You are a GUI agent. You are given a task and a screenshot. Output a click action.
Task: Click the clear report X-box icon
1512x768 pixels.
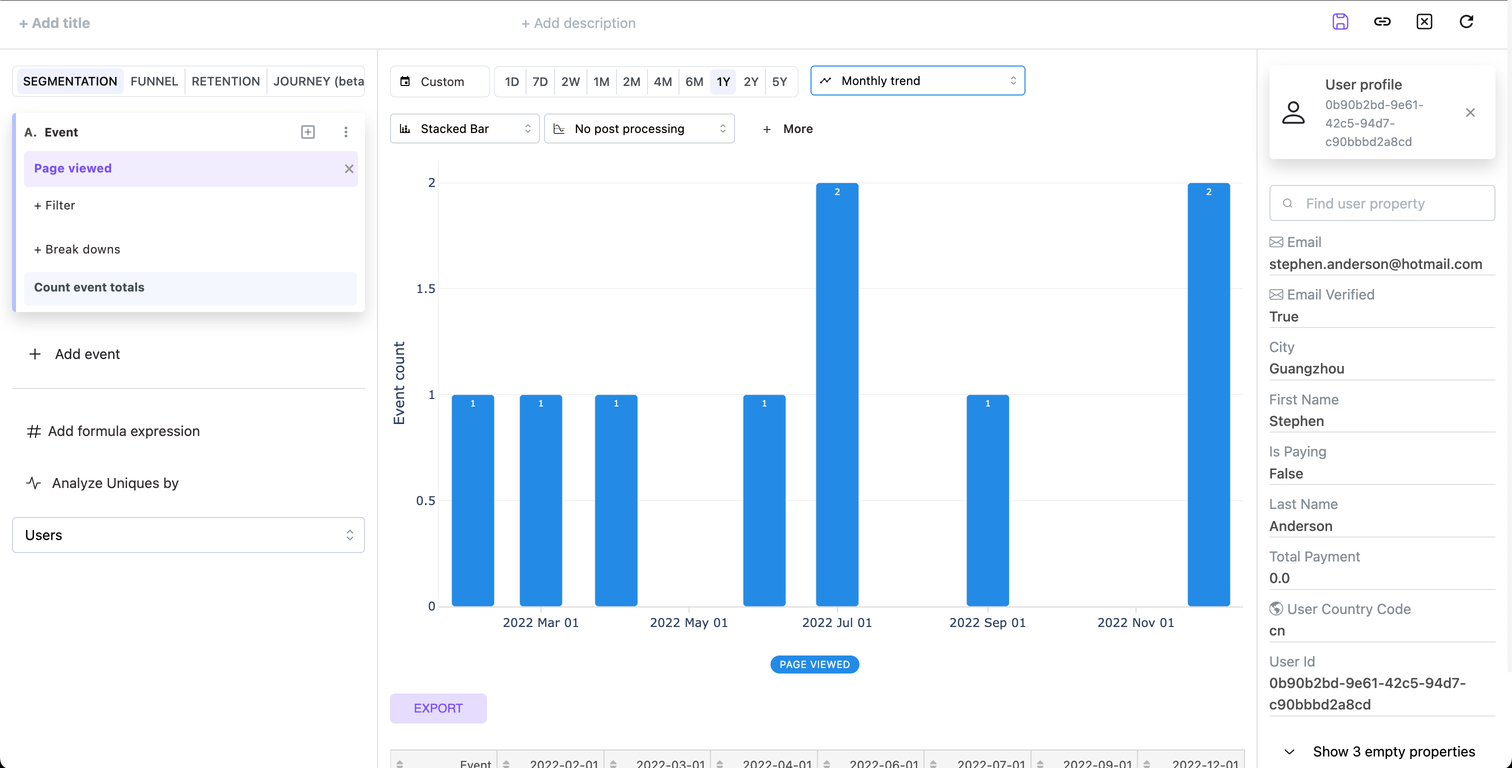pyautogui.click(x=1424, y=22)
